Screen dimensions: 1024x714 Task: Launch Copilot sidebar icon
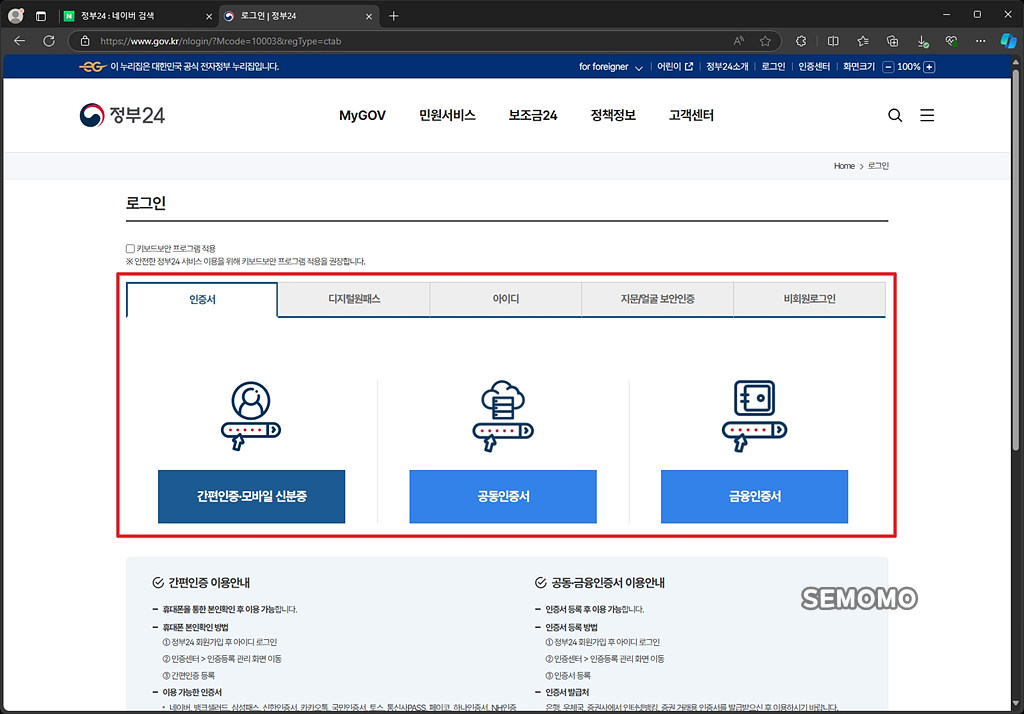point(1008,41)
